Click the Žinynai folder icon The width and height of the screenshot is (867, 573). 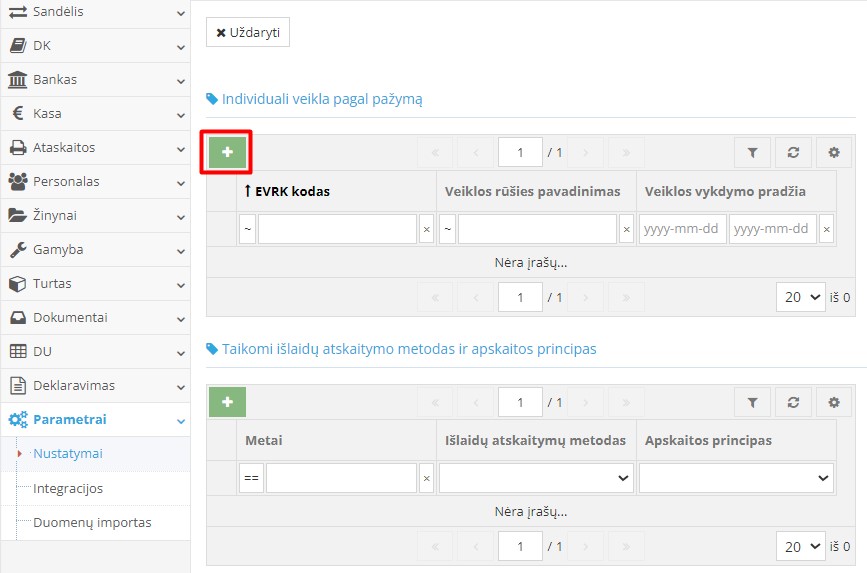pos(18,216)
